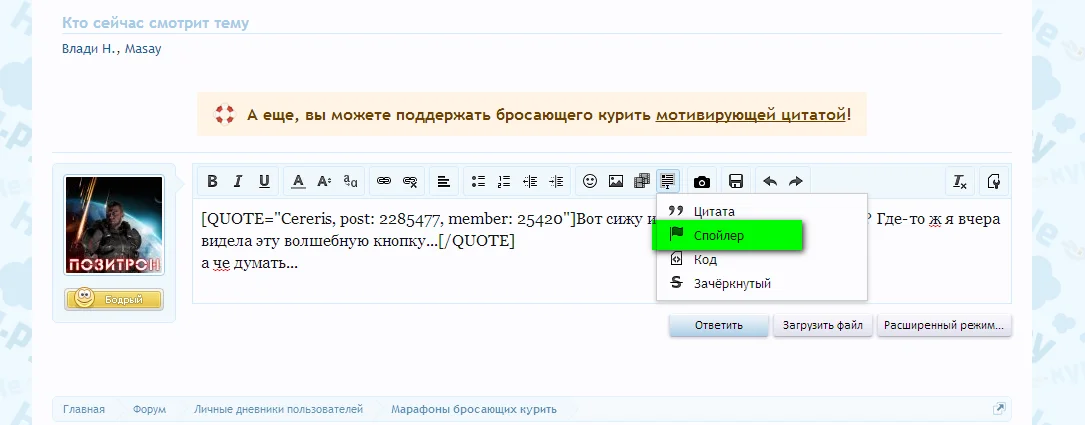
Task: Close the insert dropdown via its toolbar icon
Action: 668,181
